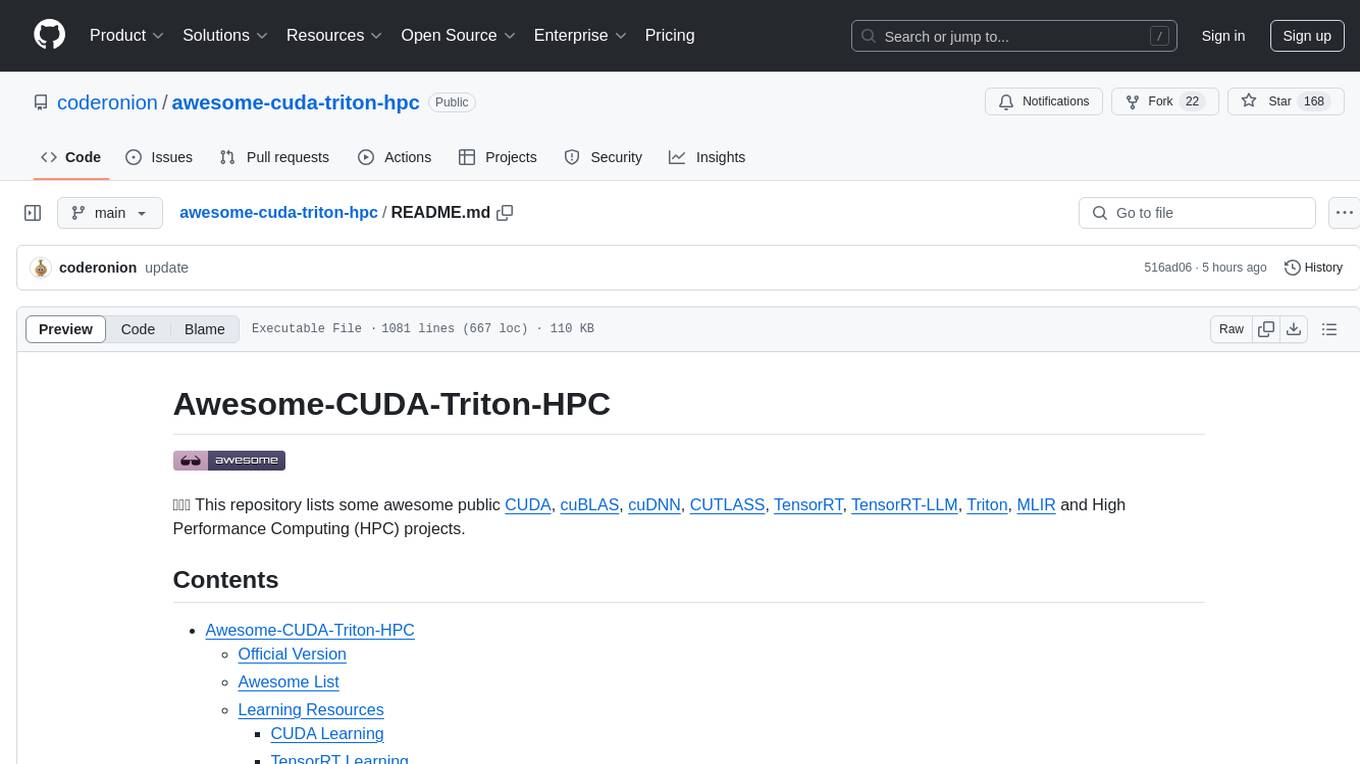Open the coderonion commit author link

point(98,268)
